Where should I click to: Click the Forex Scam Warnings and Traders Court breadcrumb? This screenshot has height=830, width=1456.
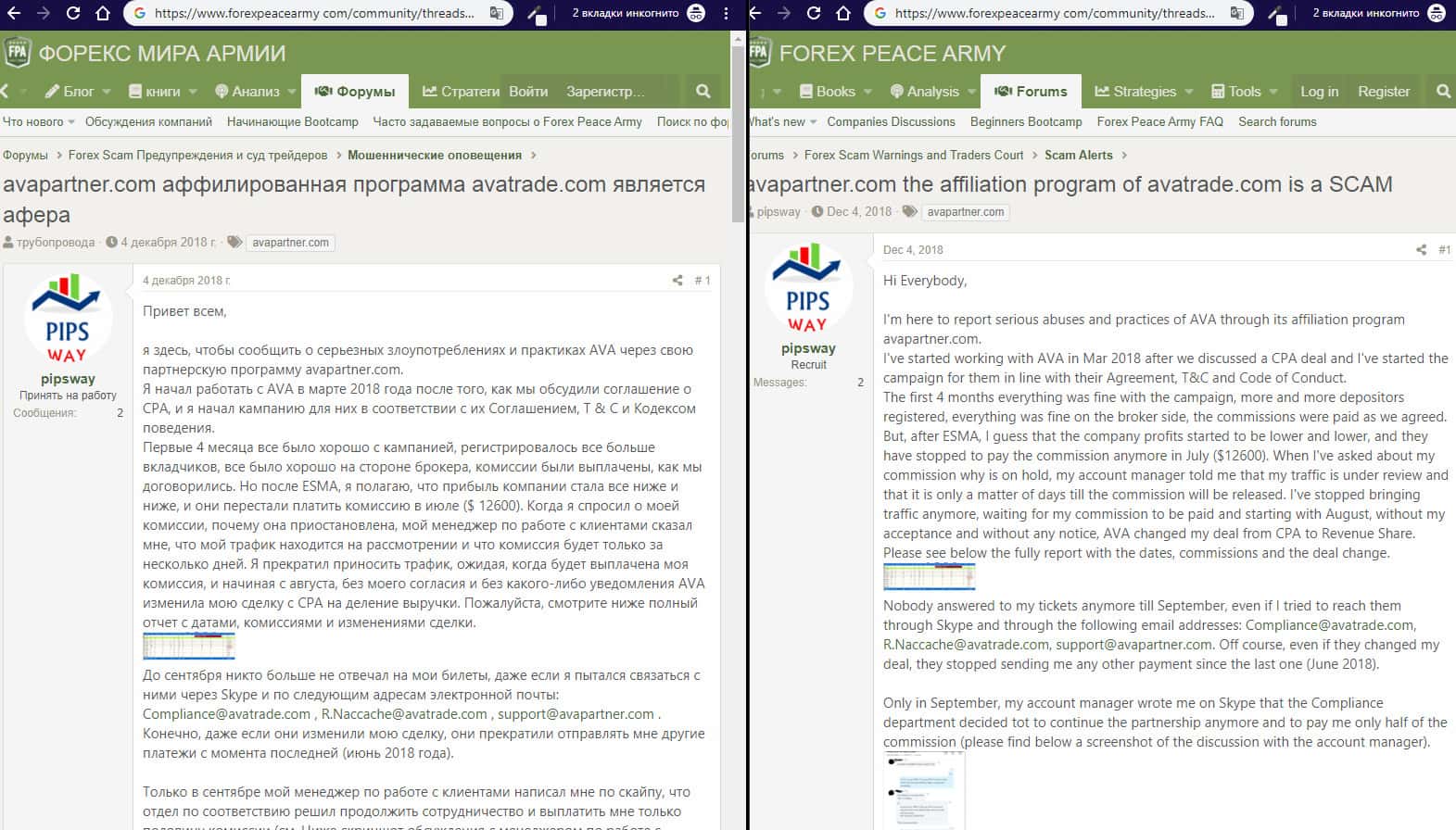pyautogui.click(x=914, y=156)
